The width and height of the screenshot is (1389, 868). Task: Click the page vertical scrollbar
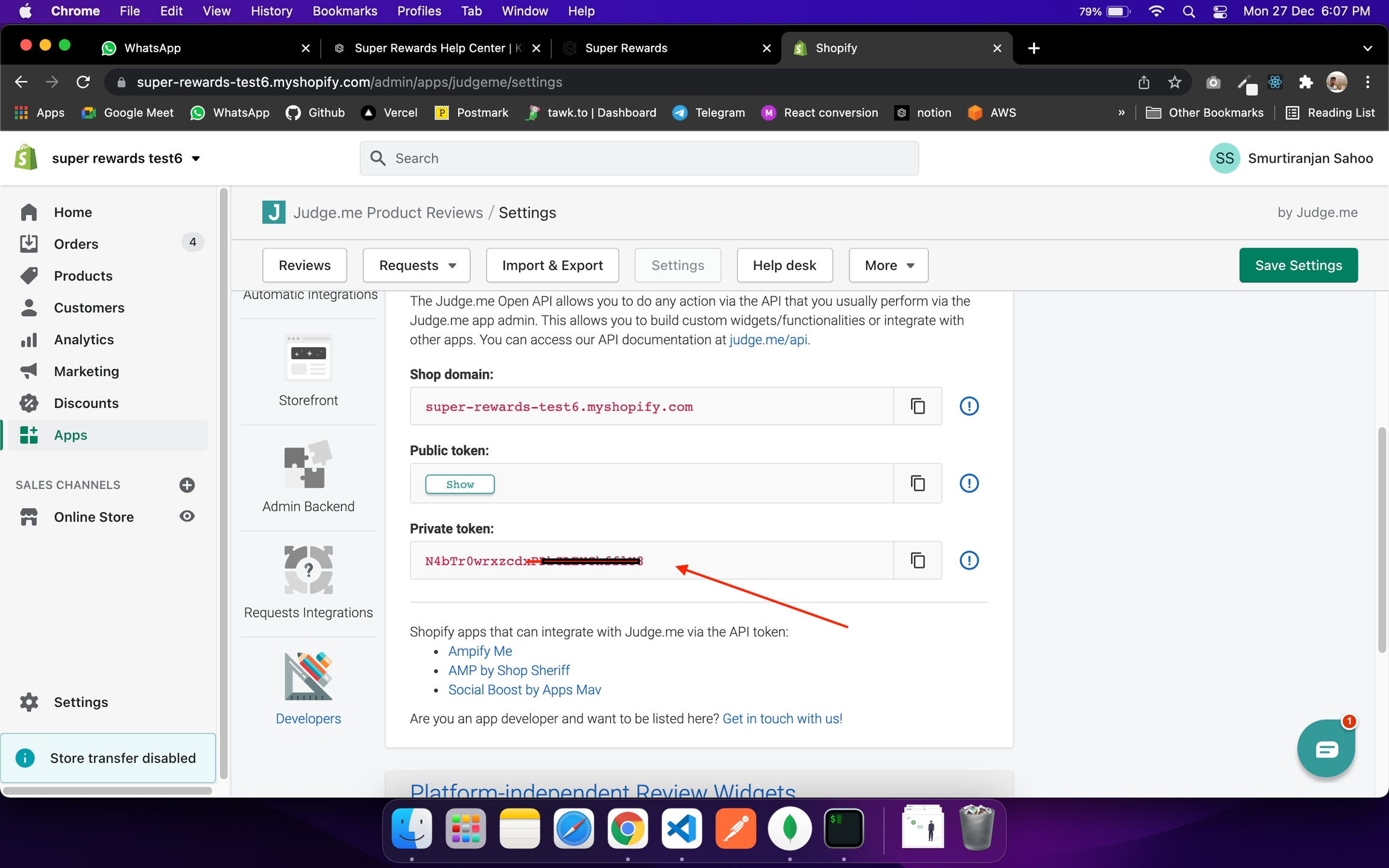[1381, 539]
